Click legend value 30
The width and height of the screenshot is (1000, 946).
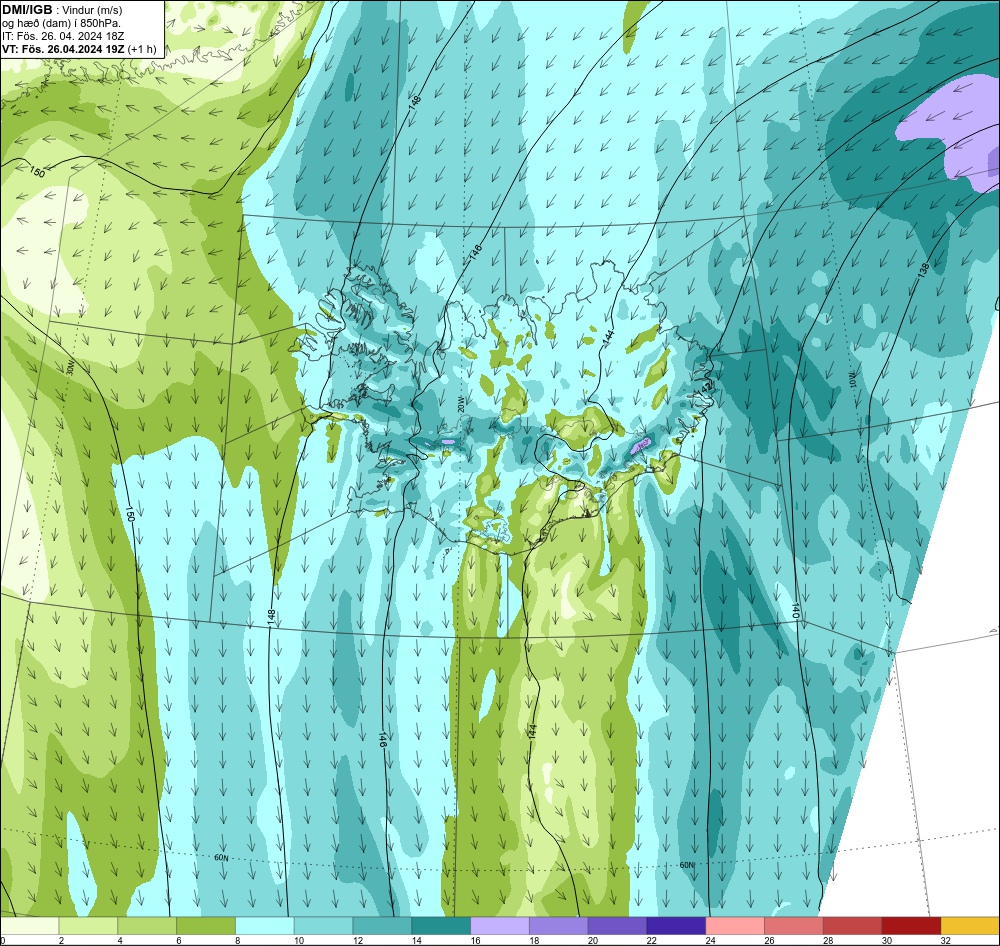point(887,940)
